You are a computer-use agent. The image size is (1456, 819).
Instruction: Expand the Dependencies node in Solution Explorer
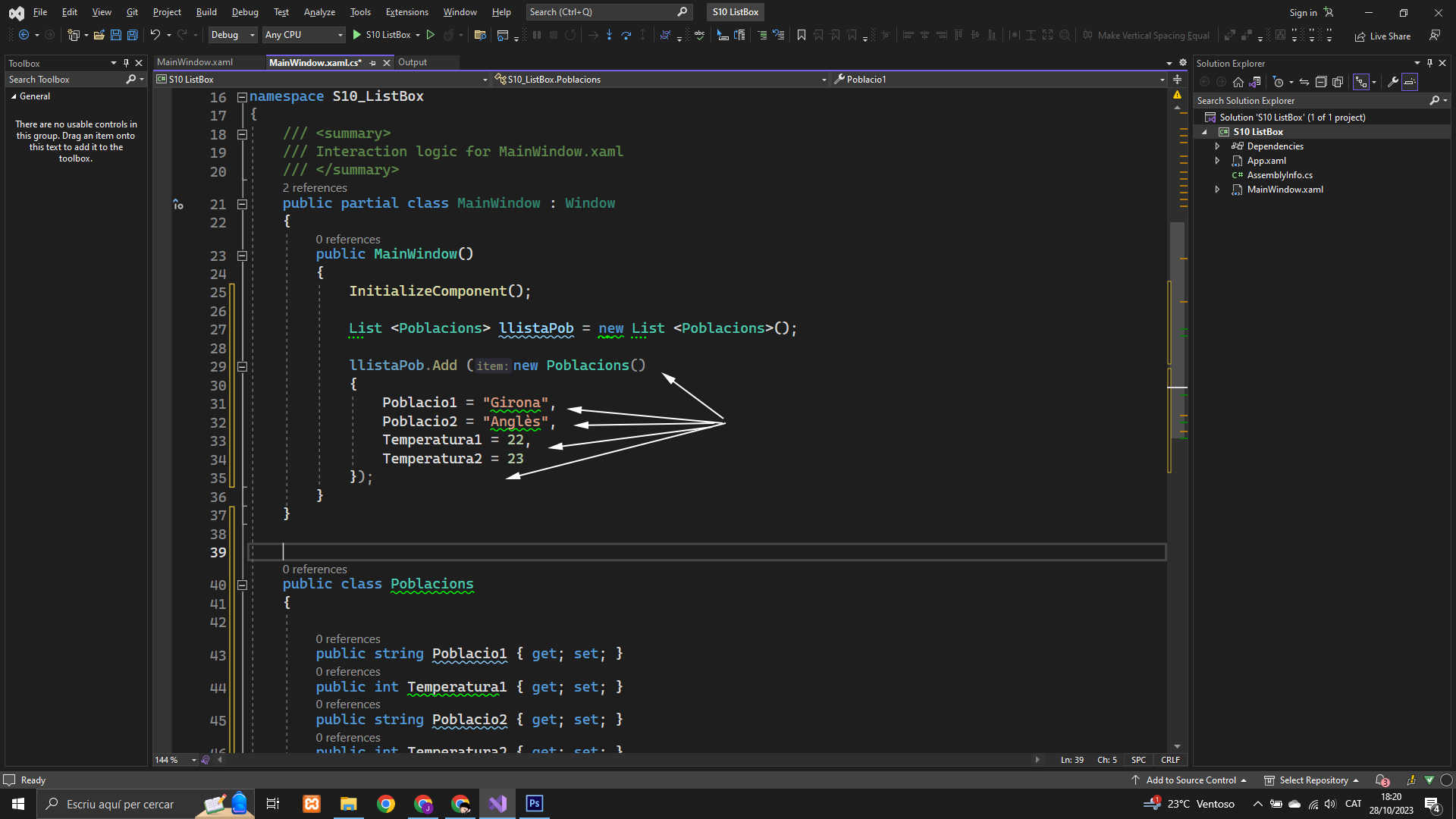(x=1217, y=146)
